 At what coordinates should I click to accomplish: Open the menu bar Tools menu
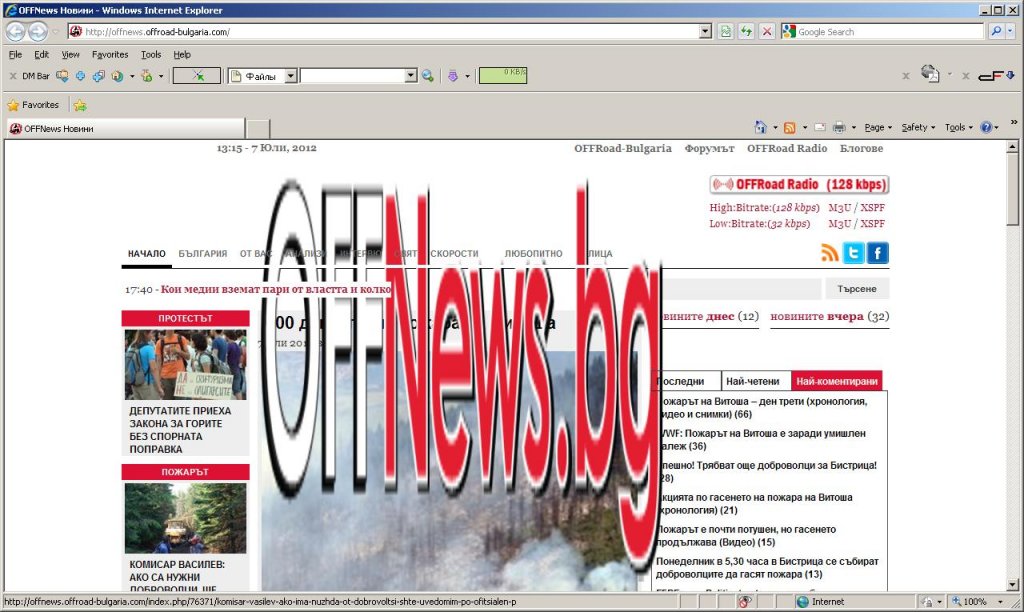point(150,54)
